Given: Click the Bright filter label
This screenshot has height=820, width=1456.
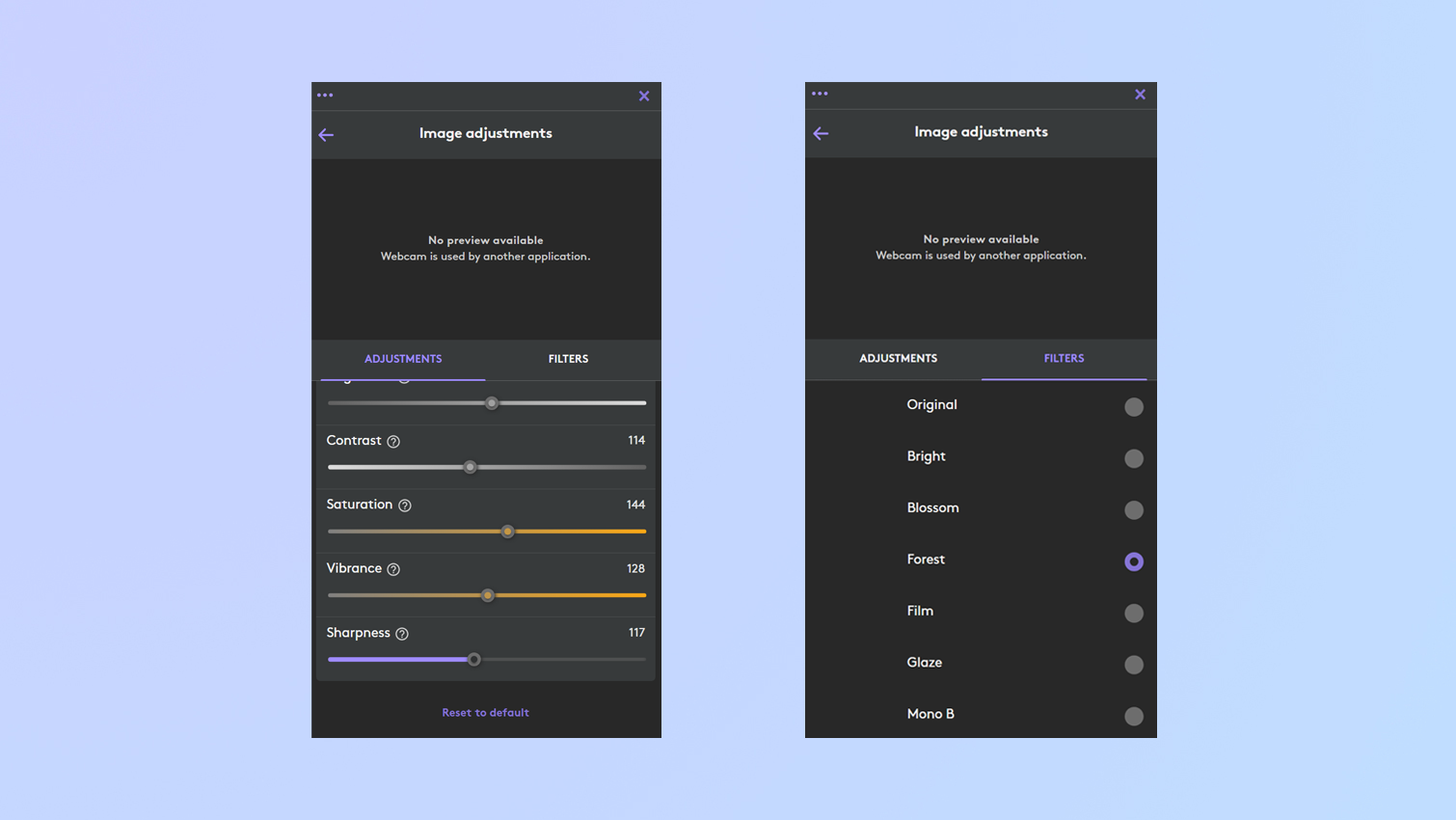Looking at the screenshot, I should point(926,456).
